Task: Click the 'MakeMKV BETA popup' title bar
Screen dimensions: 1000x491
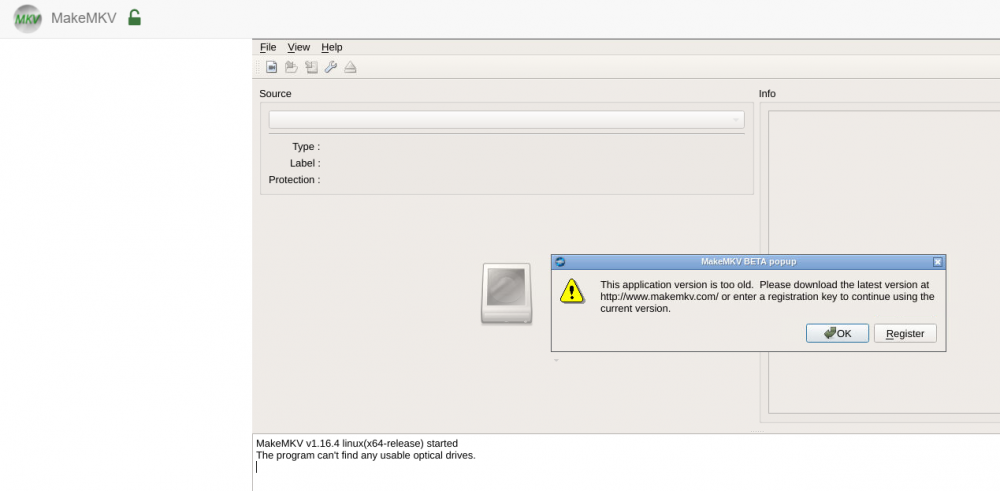Action: 749,261
